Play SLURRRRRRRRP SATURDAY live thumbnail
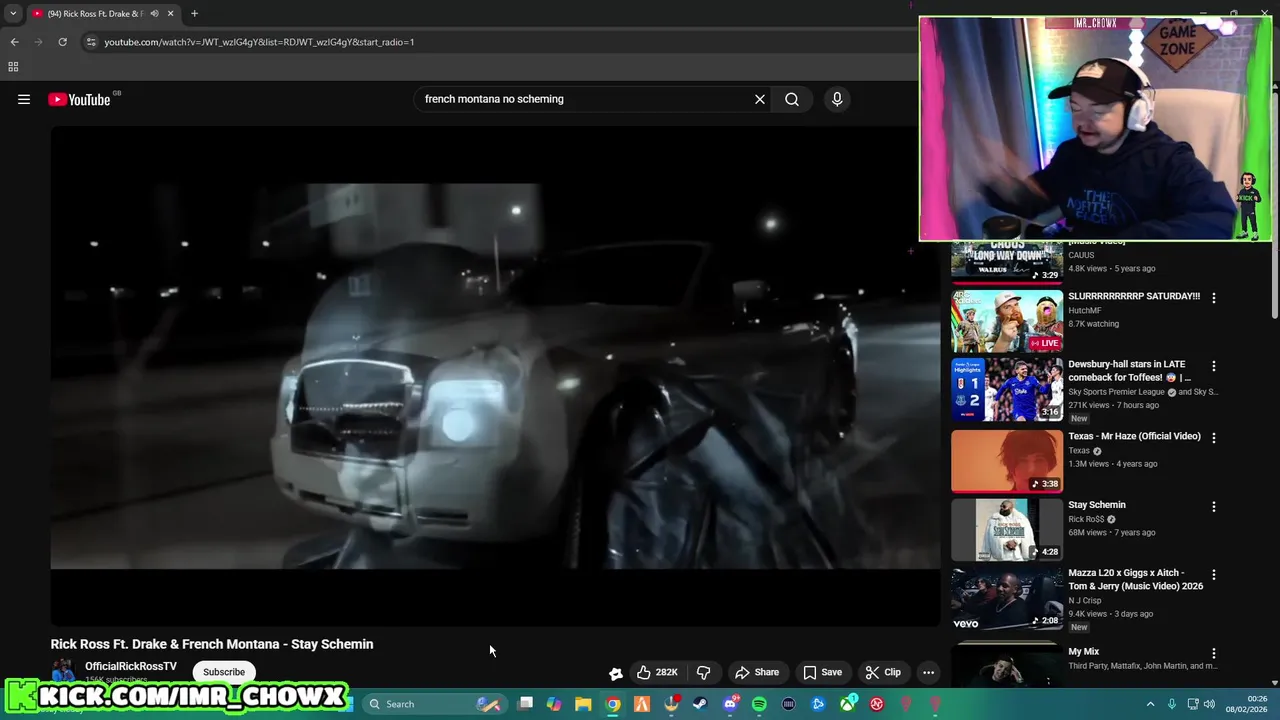 pyautogui.click(x=1007, y=321)
